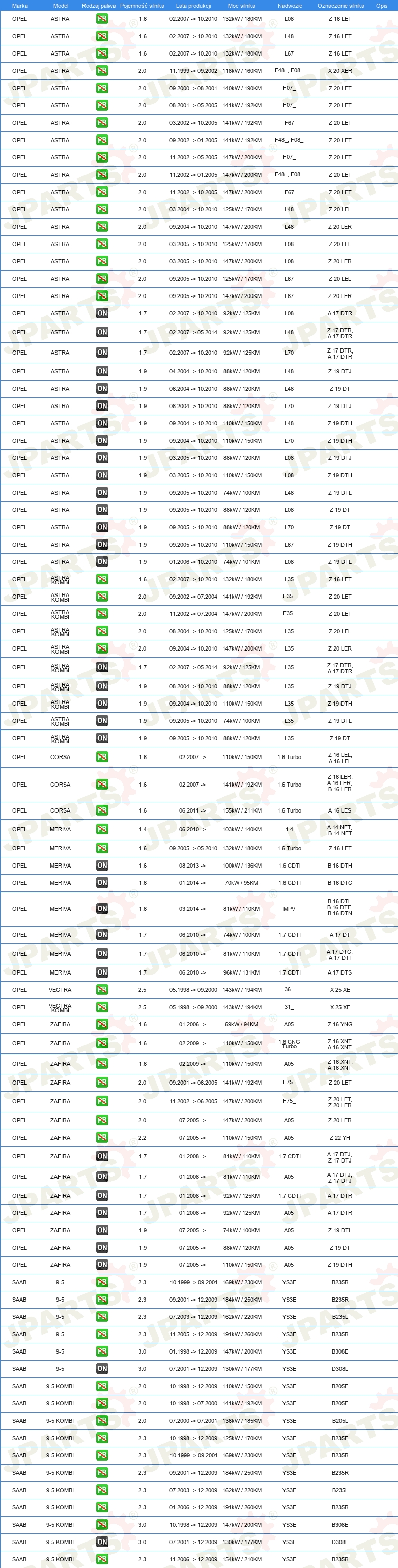Click power value 103kW / 140KM

point(242,830)
